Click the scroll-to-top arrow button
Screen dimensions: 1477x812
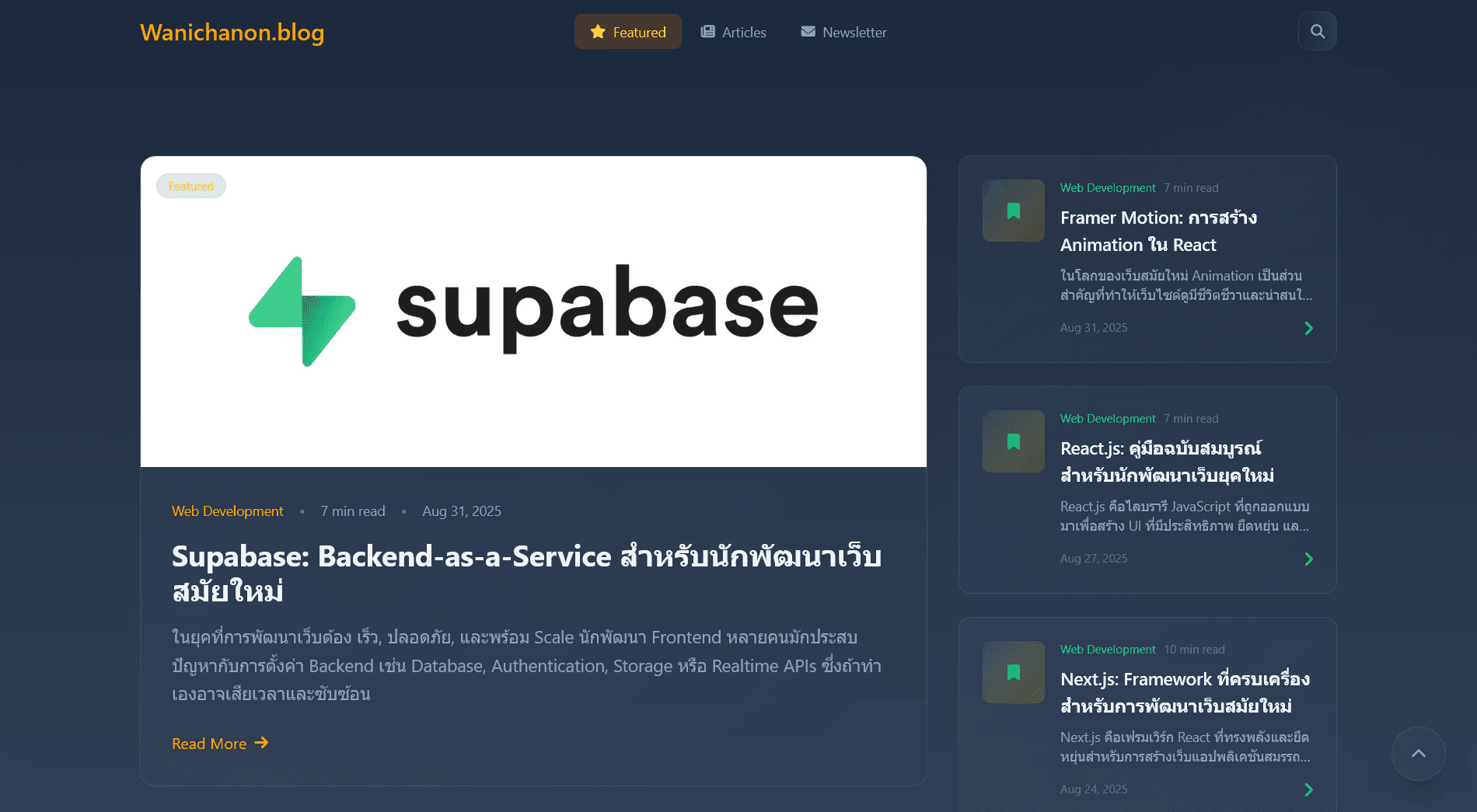[x=1418, y=753]
